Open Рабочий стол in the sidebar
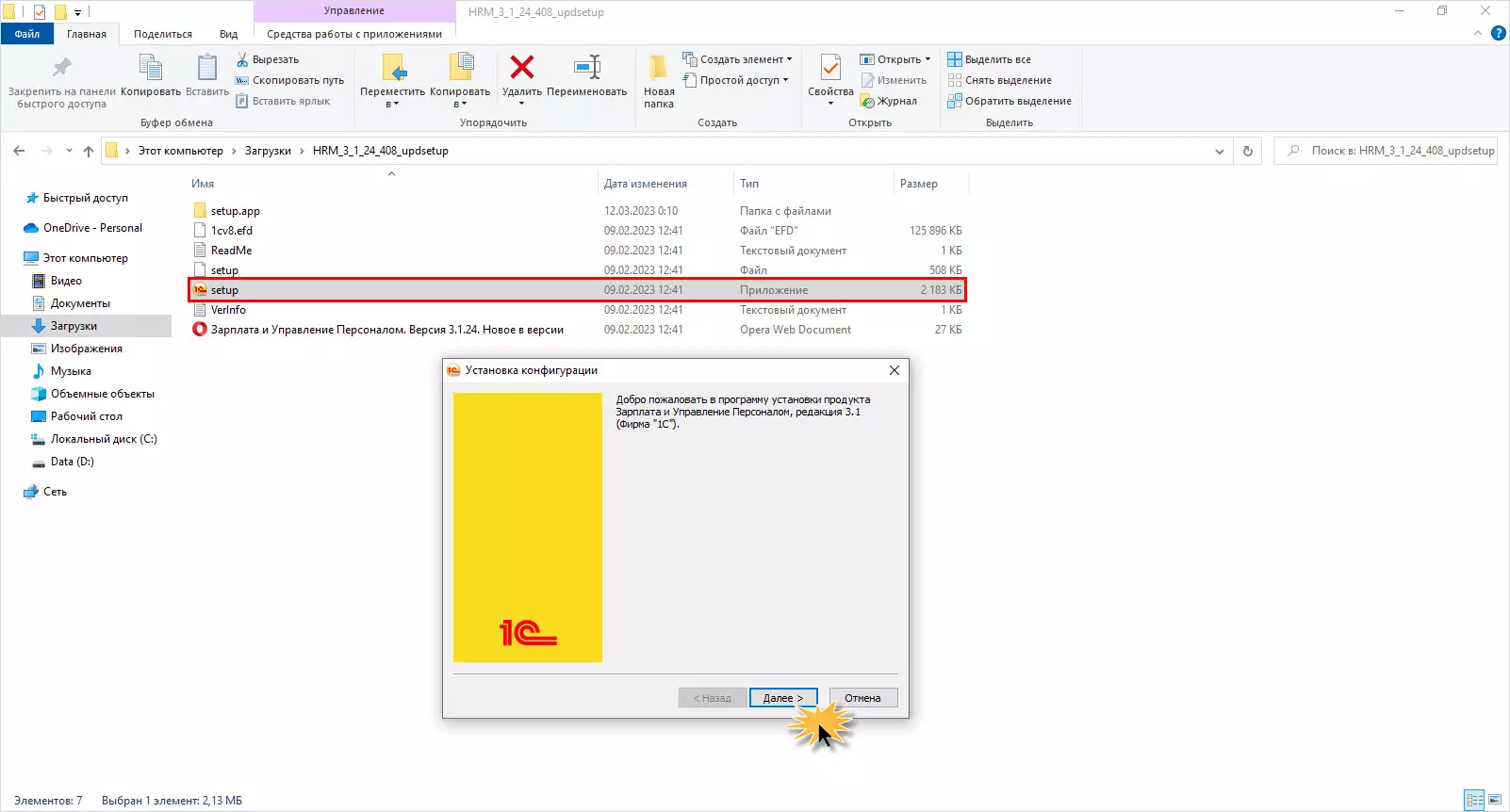Image resolution: width=1510 pixels, height=812 pixels. point(87,416)
